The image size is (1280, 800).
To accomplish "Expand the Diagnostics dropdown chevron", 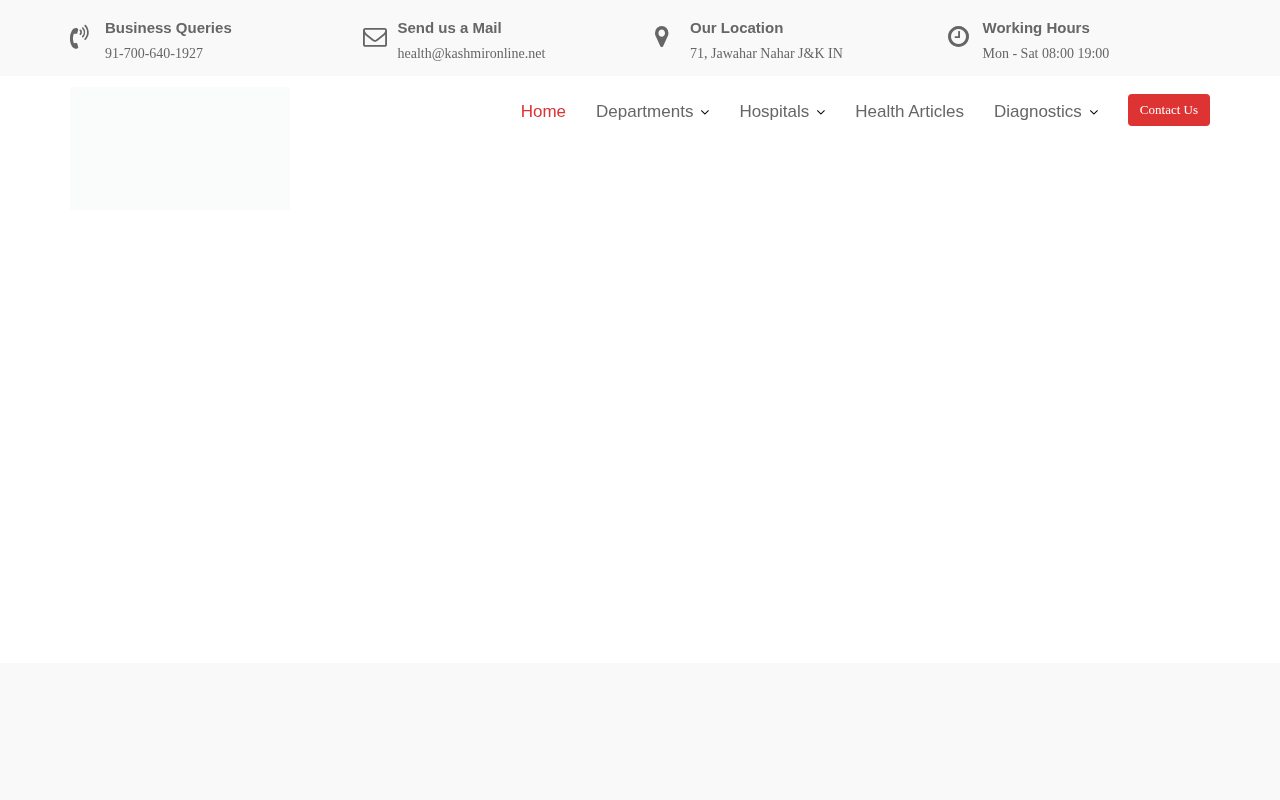I will pyautogui.click(x=1093, y=113).
